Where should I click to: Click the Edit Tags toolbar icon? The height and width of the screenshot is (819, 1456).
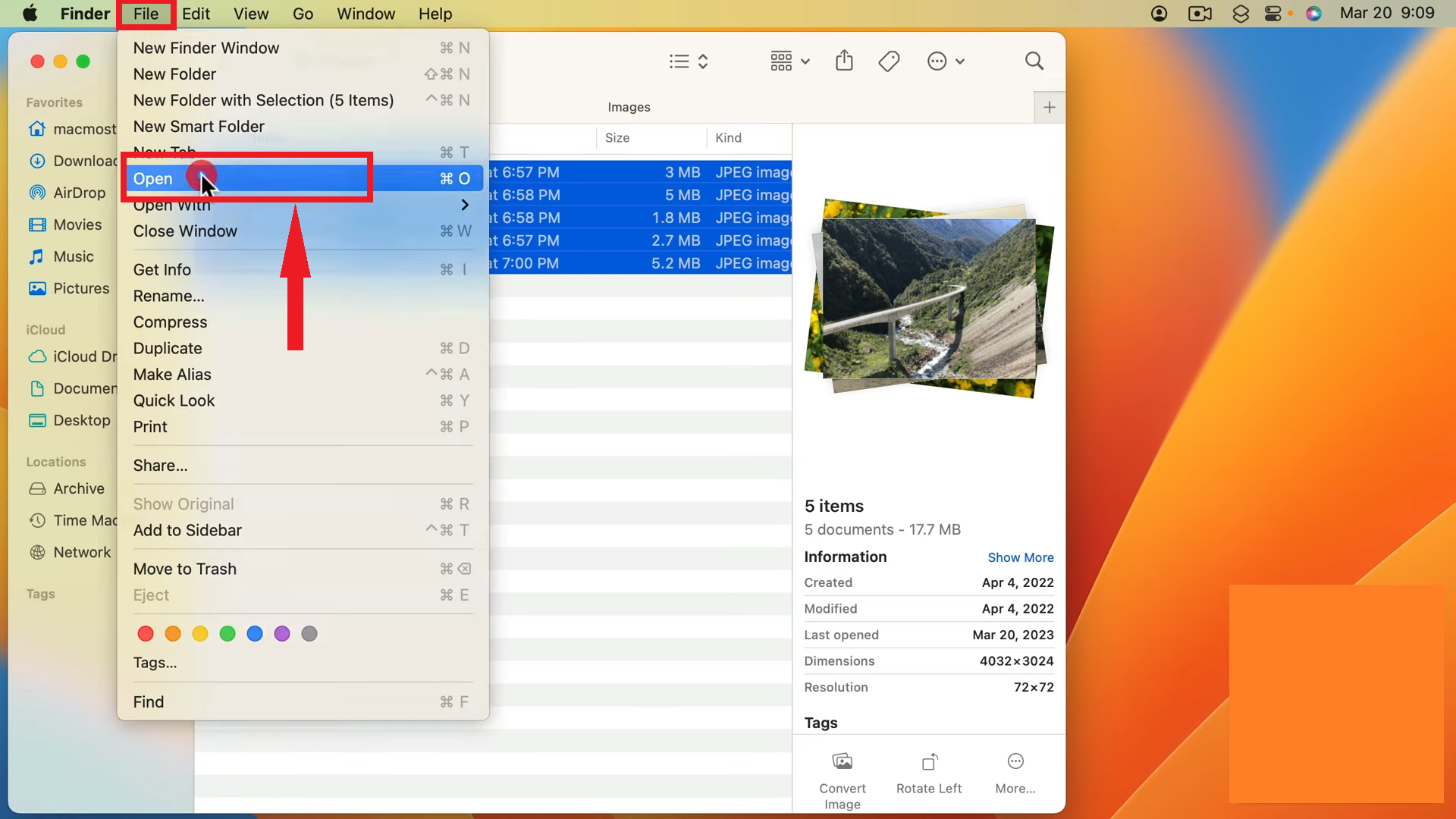[x=889, y=61]
